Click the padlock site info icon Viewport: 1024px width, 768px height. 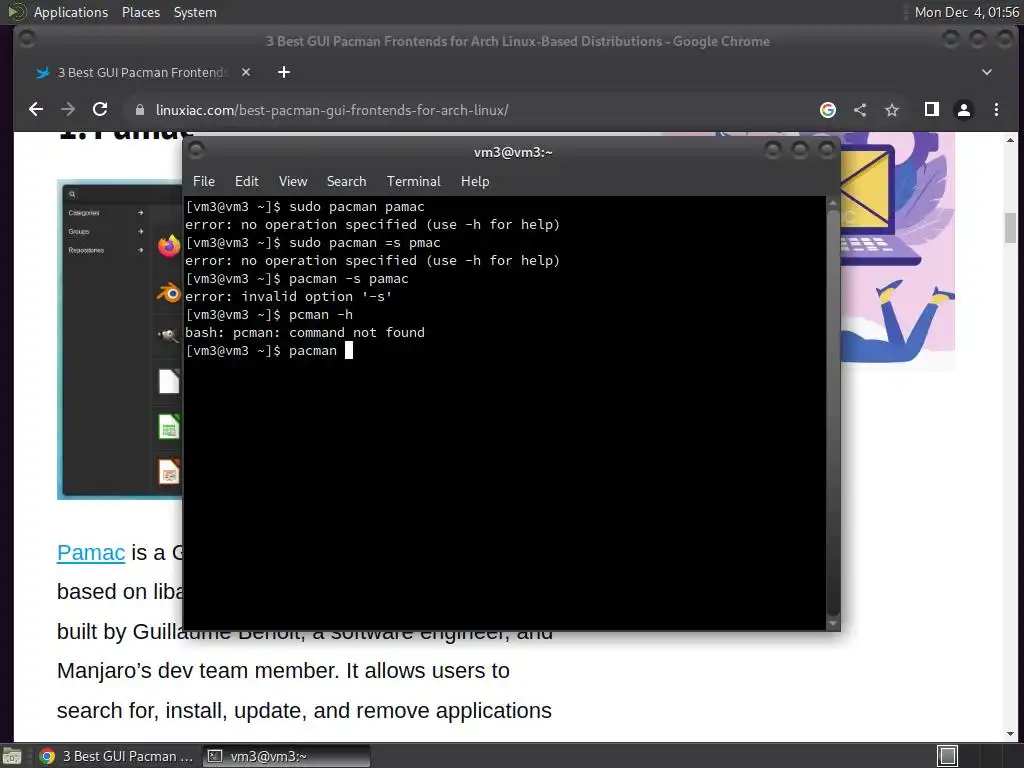pyautogui.click(x=139, y=110)
